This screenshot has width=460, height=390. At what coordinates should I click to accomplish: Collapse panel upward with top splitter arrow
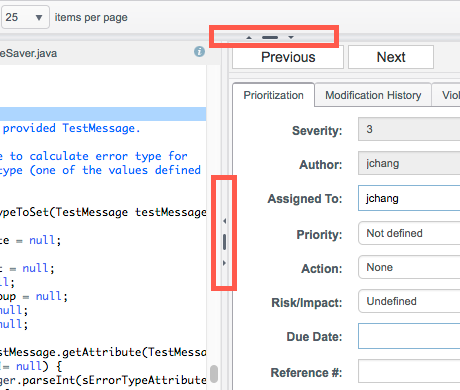pyautogui.click(x=249, y=37)
